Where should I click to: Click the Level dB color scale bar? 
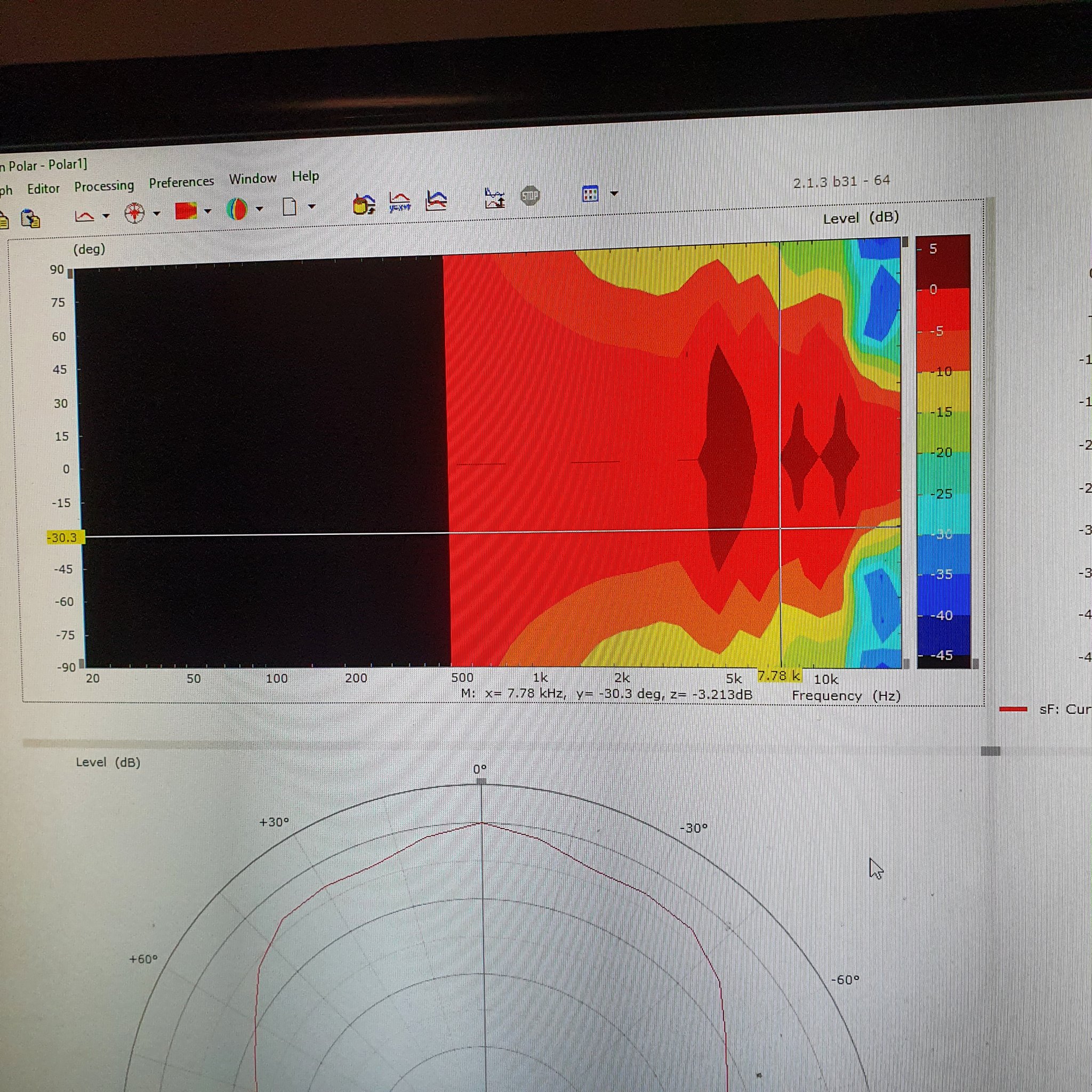pyautogui.click(x=943, y=452)
